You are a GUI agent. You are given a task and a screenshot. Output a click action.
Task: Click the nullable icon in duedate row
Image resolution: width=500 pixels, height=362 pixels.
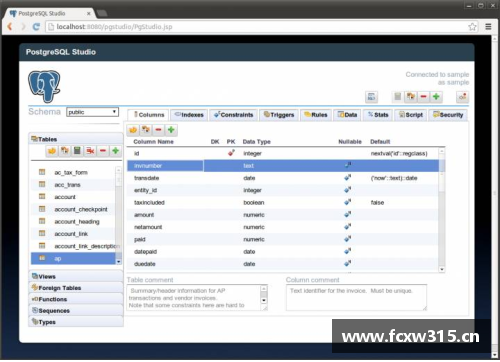pyautogui.click(x=348, y=263)
